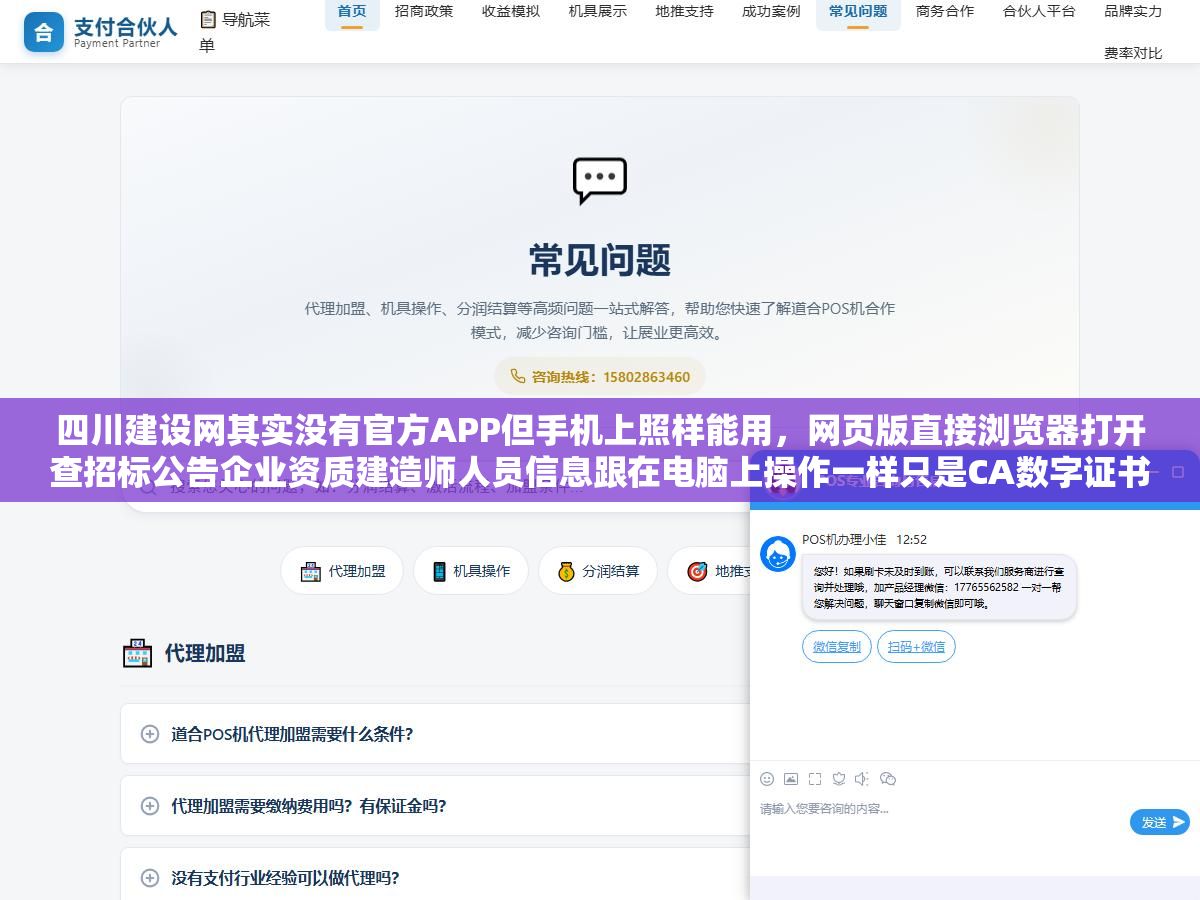Open 品牌实力 navigation item
This screenshot has width=1200, height=900.
(x=1133, y=12)
